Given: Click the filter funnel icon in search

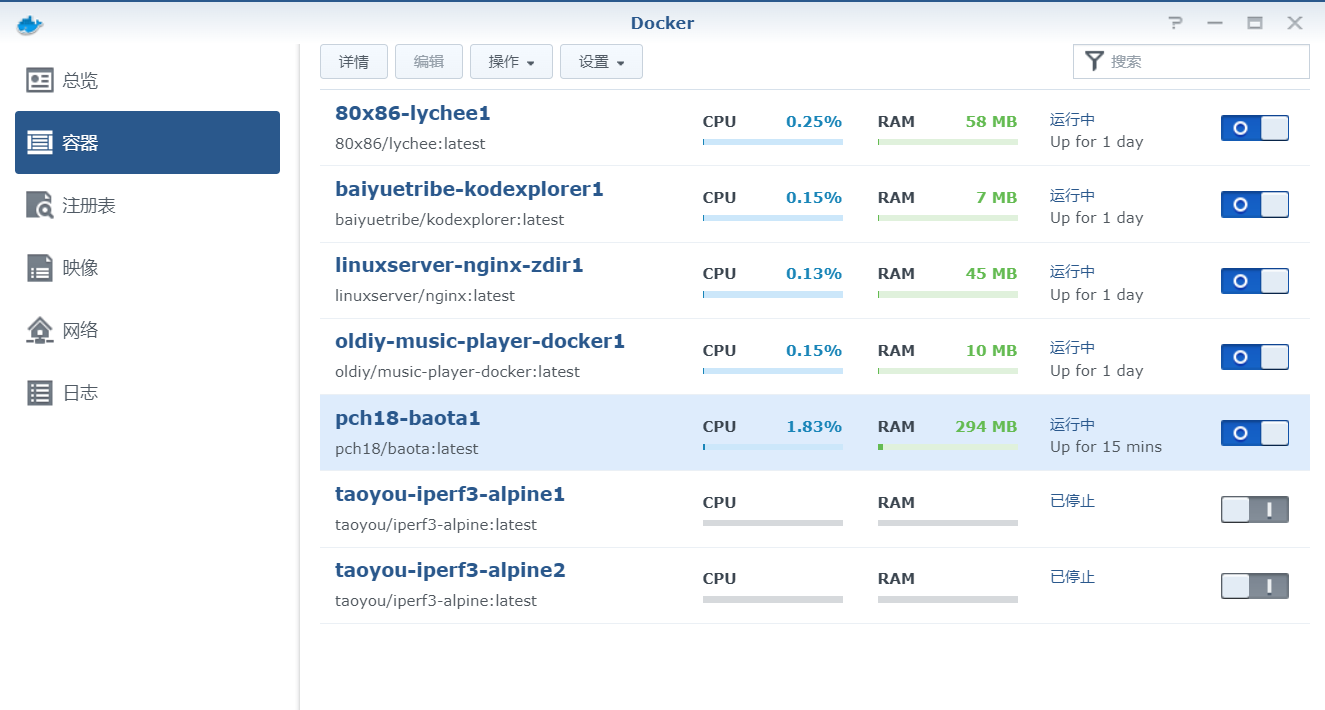Looking at the screenshot, I should (x=1095, y=61).
